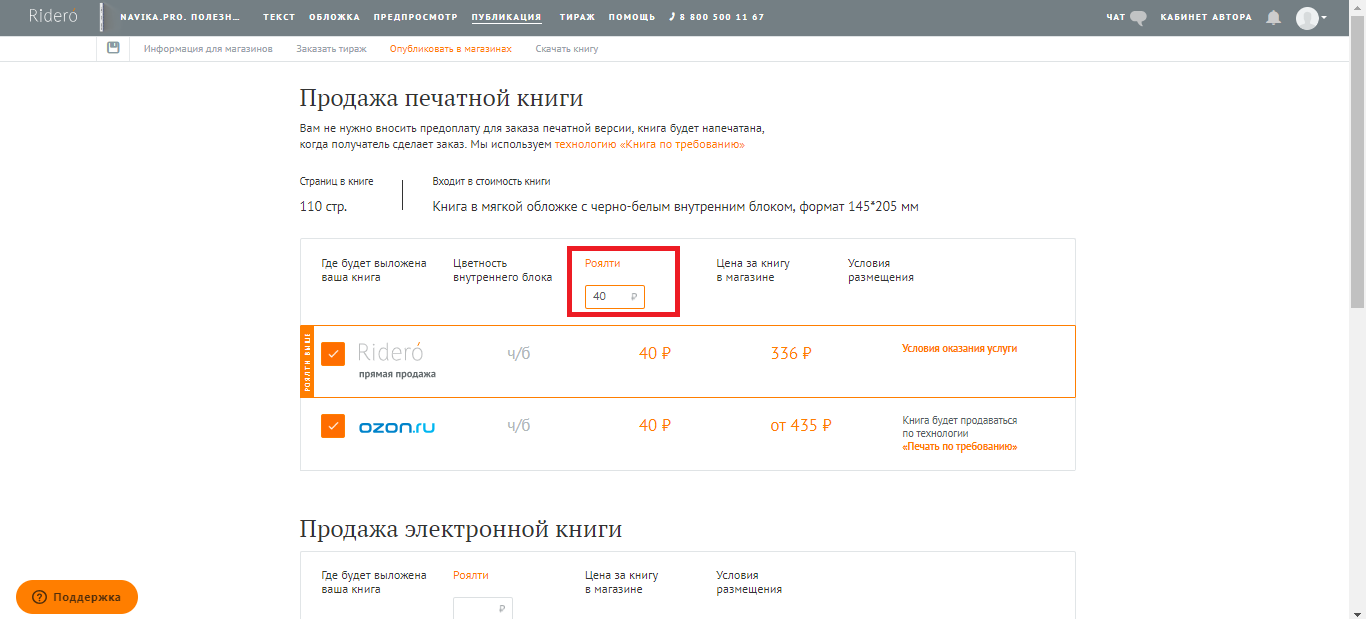Screen dimensions: 1366x619
Task: Click the user avatar icon
Action: pyautogui.click(x=1306, y=17)
